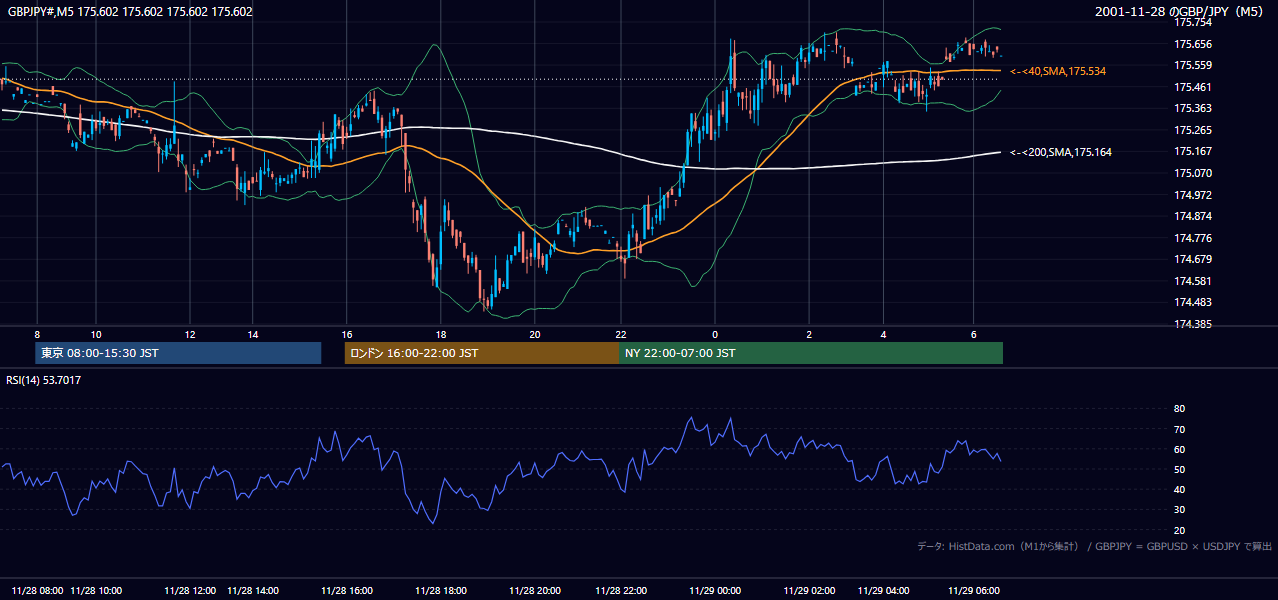Click RSI scale level 60
The image size is (1278, 600).
(x=1179, y=449)
